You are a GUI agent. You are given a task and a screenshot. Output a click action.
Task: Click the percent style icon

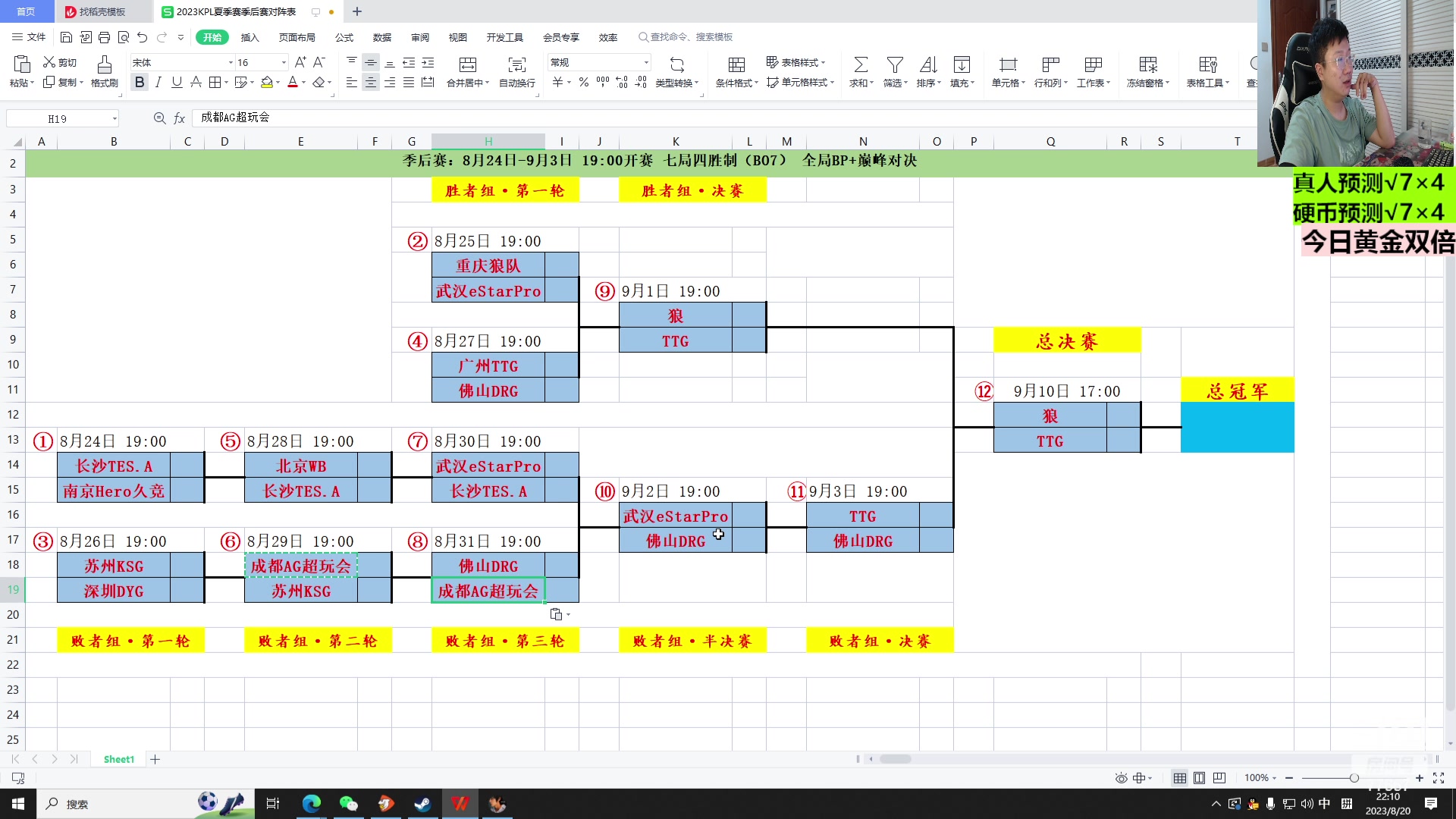pyautogui.click(x=583, y=82)
